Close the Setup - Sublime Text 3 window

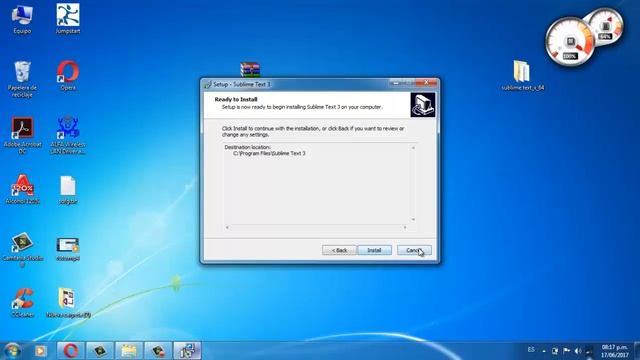[426, 82]
